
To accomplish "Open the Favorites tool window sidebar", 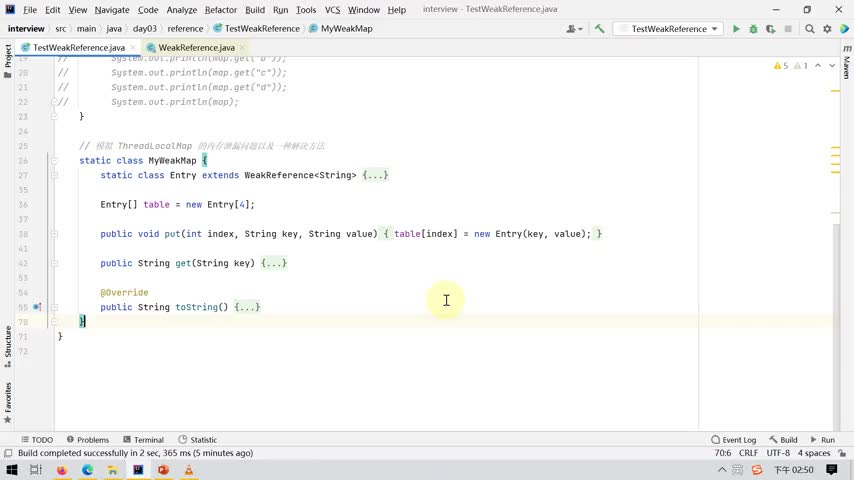I will [x=8, y=402].
